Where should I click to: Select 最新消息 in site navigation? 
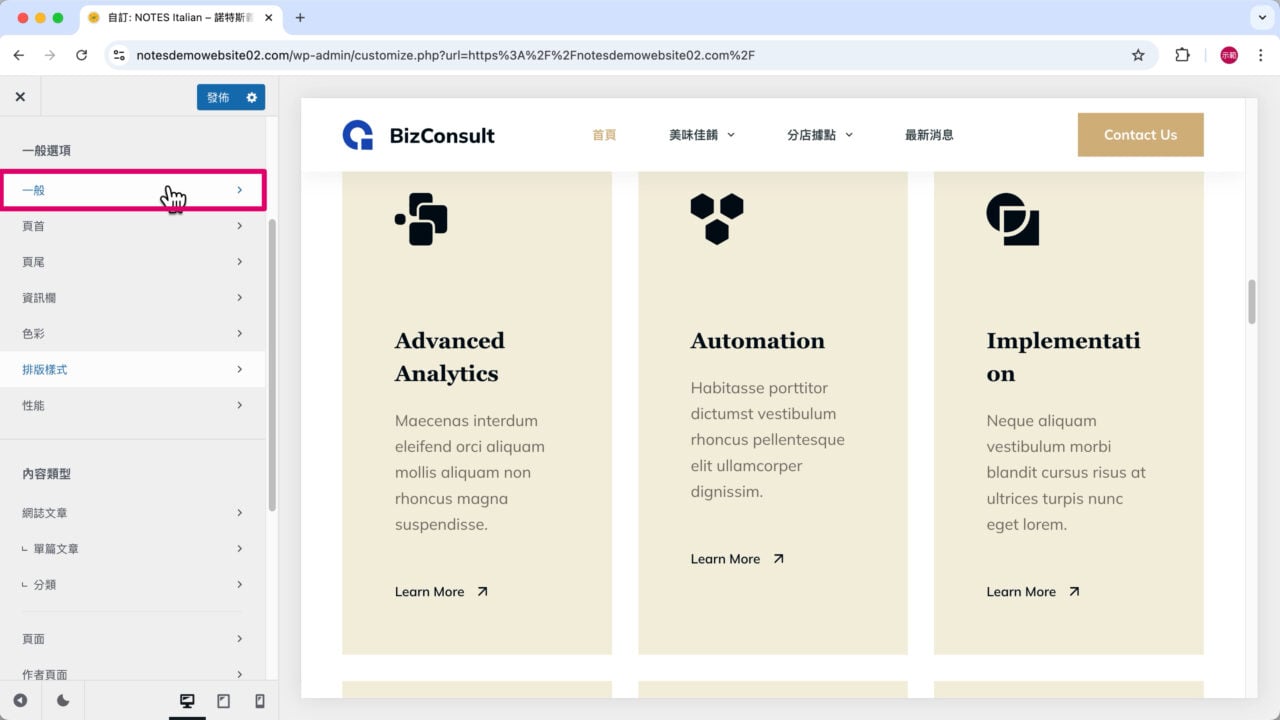click(929, 135)
